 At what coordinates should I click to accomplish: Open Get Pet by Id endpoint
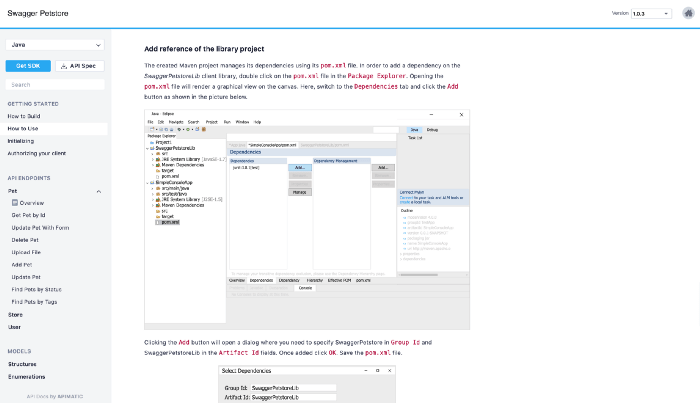pyautogui.click(x=29, y=215)
